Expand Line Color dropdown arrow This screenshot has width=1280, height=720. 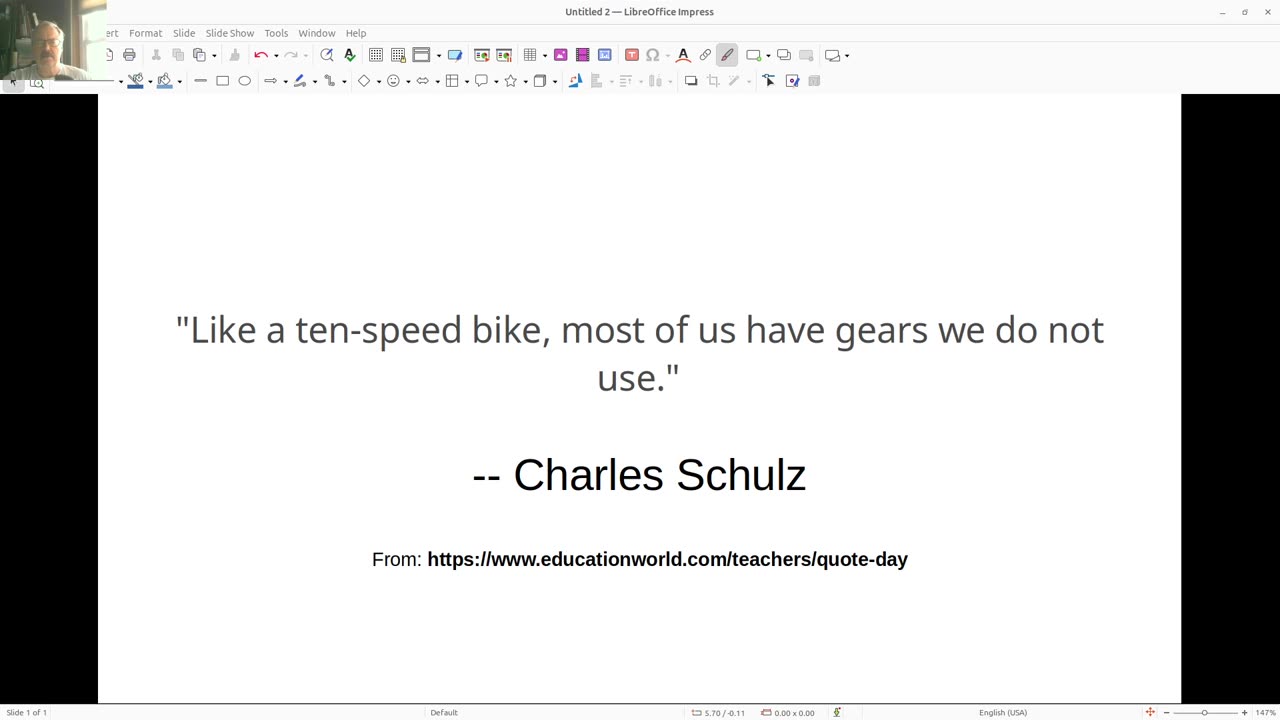point(150,82)
